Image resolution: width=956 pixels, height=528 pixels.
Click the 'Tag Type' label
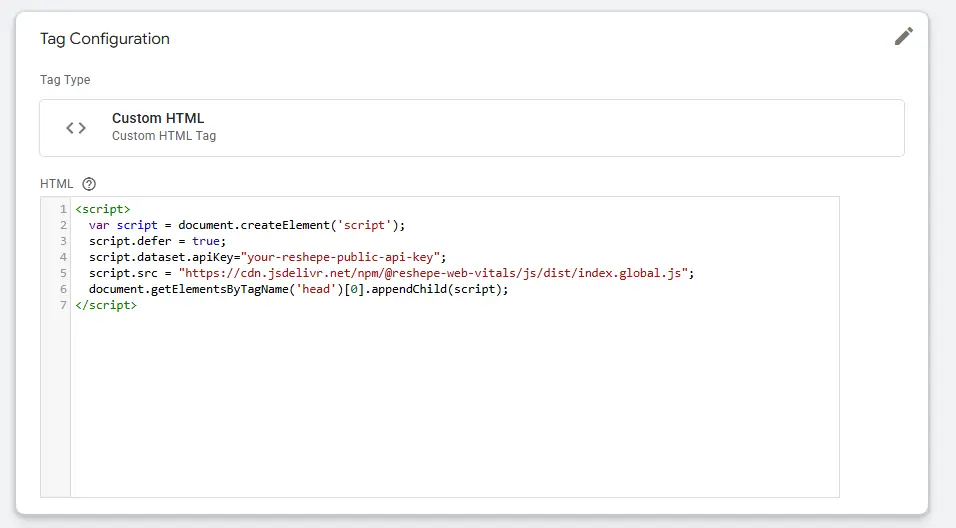65,80
